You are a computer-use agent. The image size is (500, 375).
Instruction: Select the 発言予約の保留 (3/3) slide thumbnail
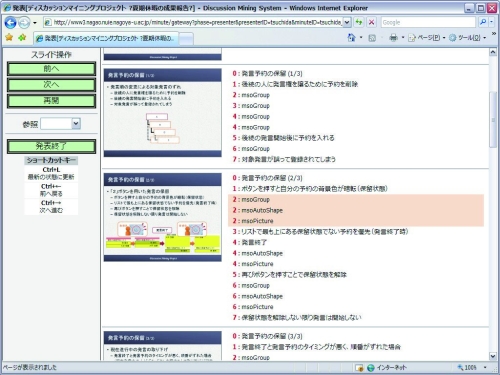(163, 346)
